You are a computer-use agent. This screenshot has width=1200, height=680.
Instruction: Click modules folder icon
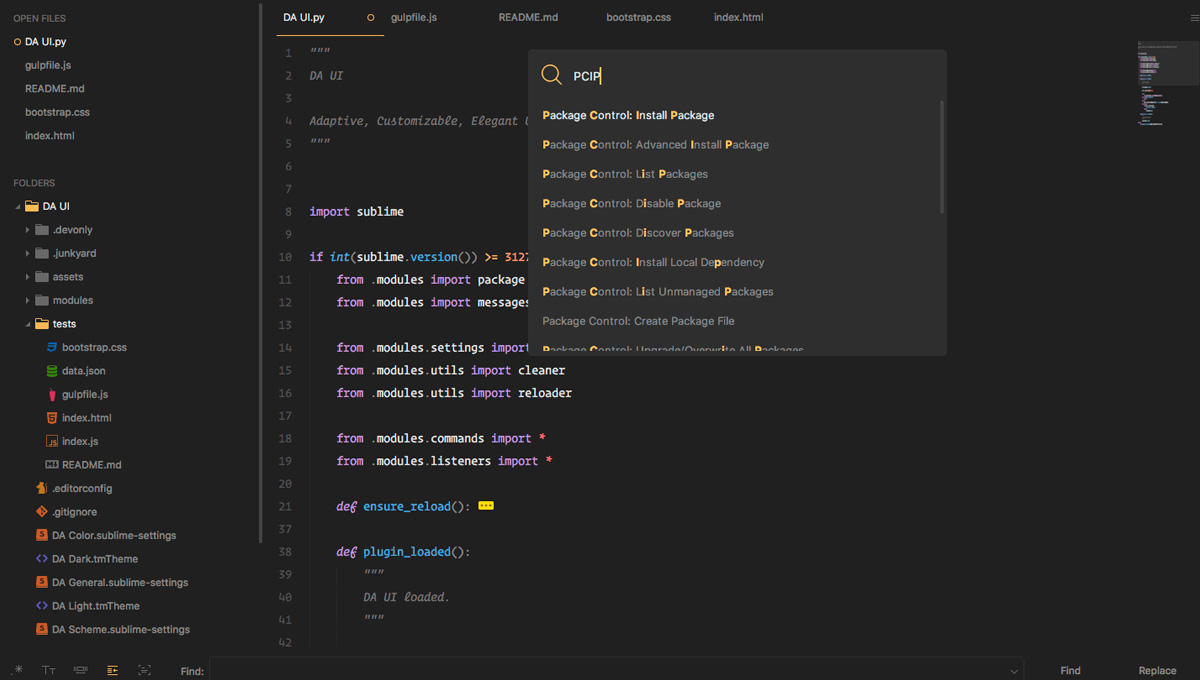(42, 300)
